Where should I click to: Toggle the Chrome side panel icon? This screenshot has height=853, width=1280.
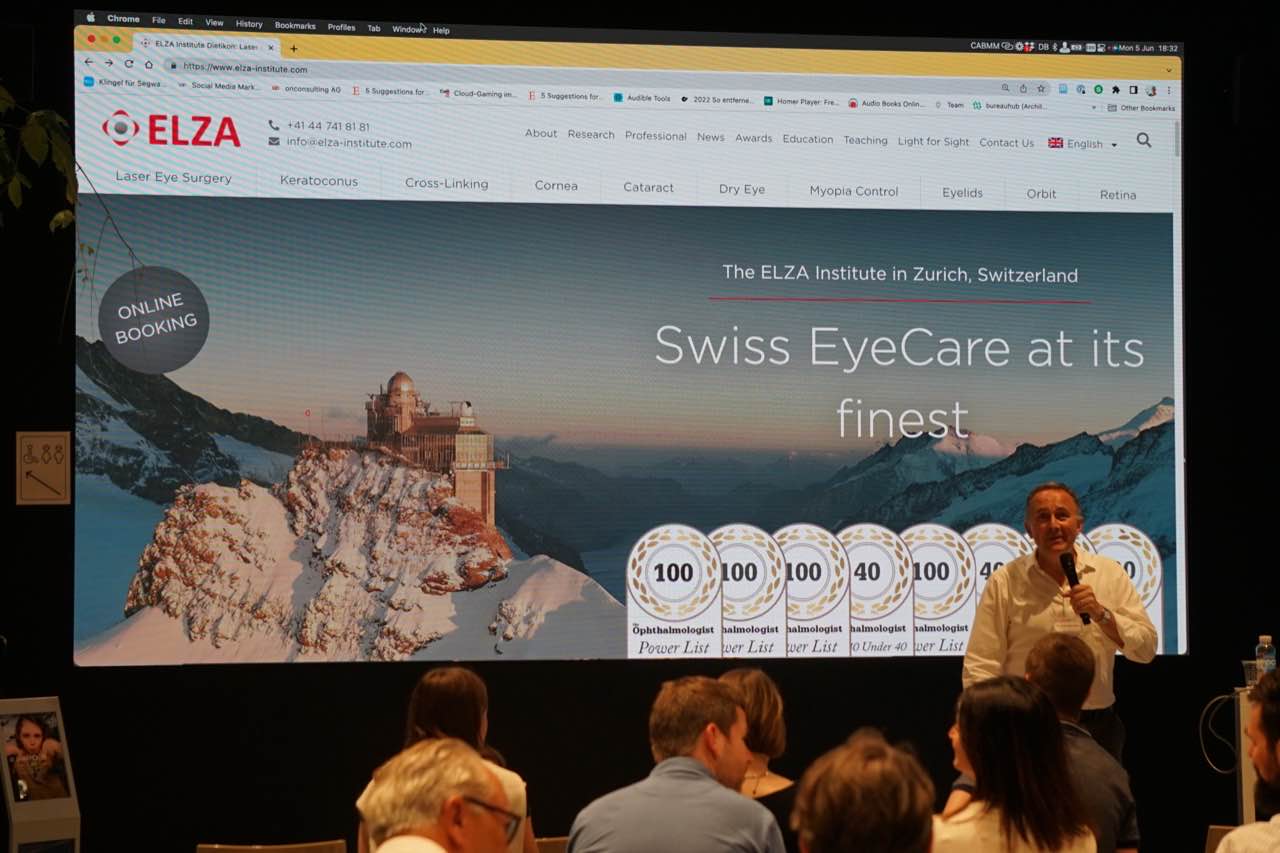[1133, 90]
